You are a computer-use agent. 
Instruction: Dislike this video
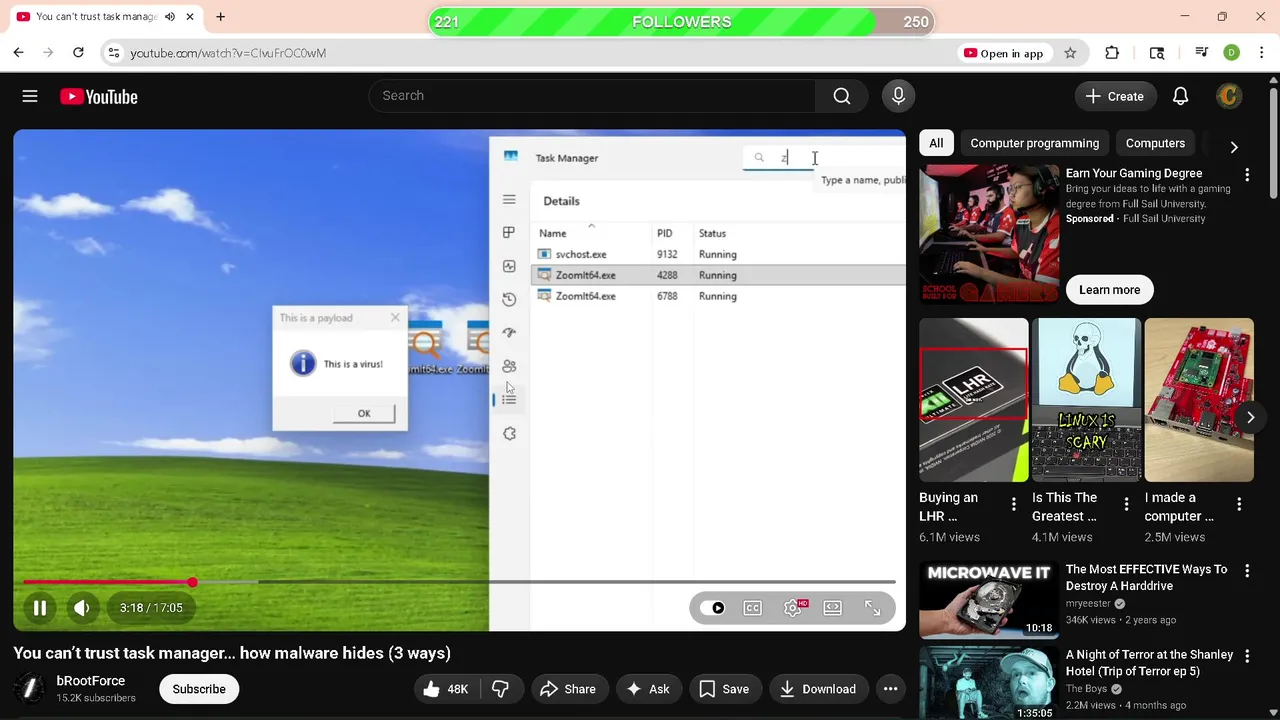tap(501, 689)
